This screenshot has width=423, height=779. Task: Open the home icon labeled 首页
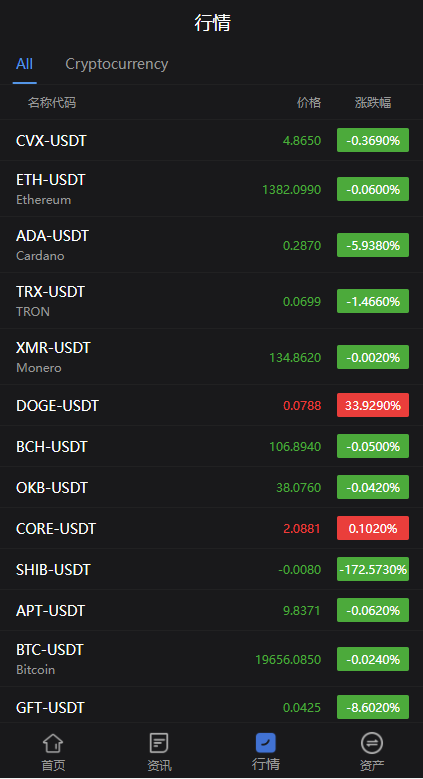(53, 743)
